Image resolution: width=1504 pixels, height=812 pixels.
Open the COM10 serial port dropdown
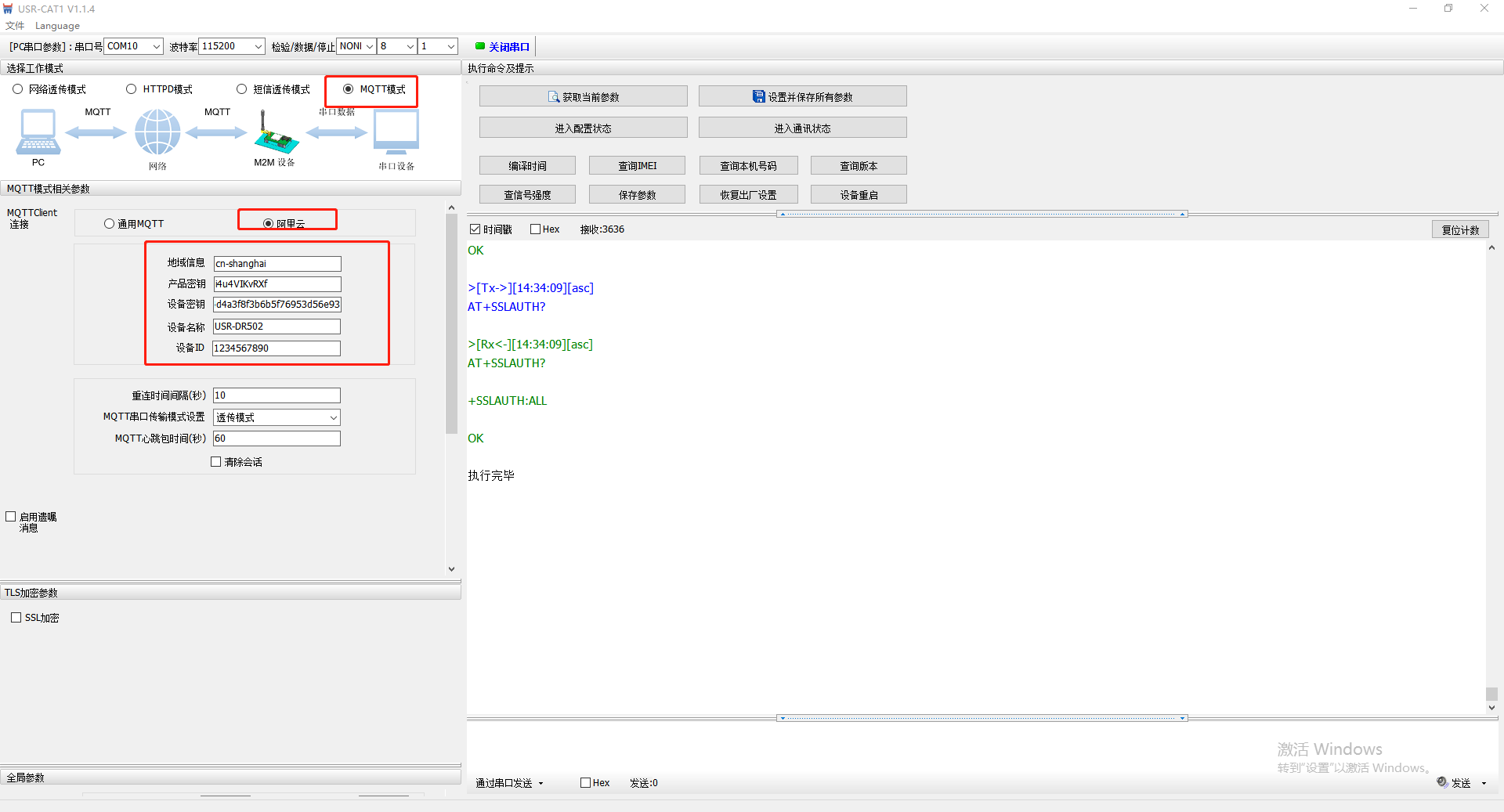(x=156, y=46)
